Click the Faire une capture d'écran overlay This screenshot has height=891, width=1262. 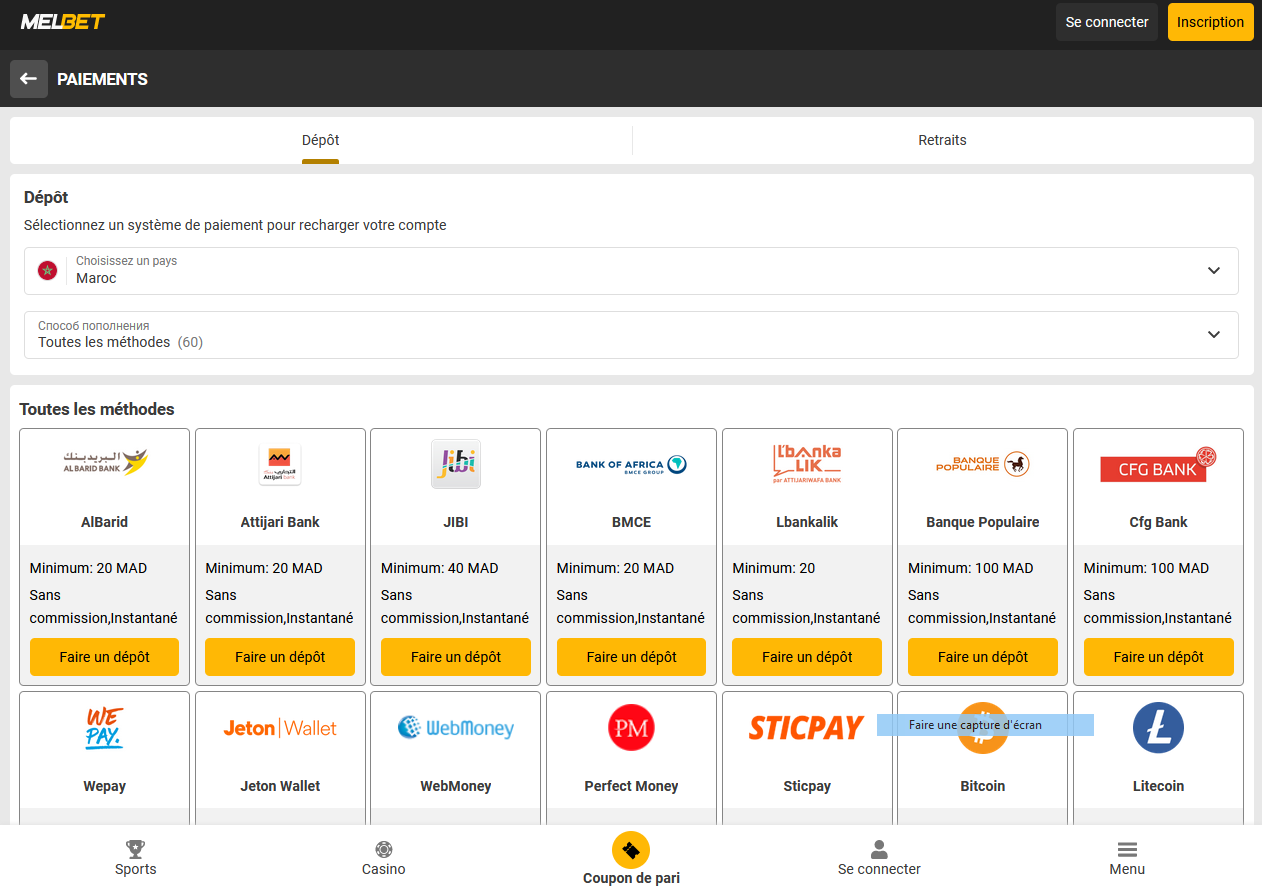[x=985, y=725]
